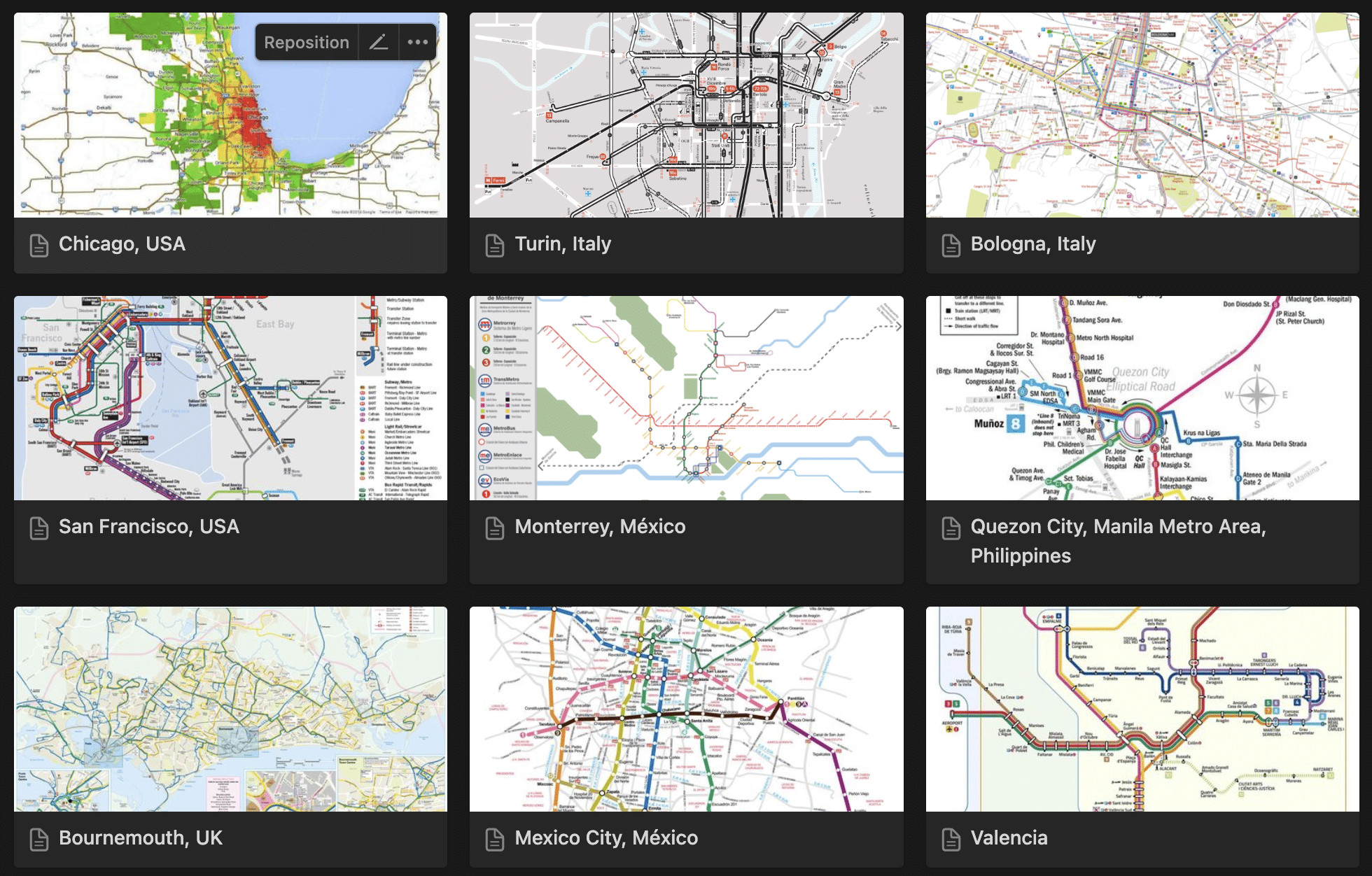Open the Turin, Italy page title
The width and height of the screenshot is (1372, 876).
563,244
